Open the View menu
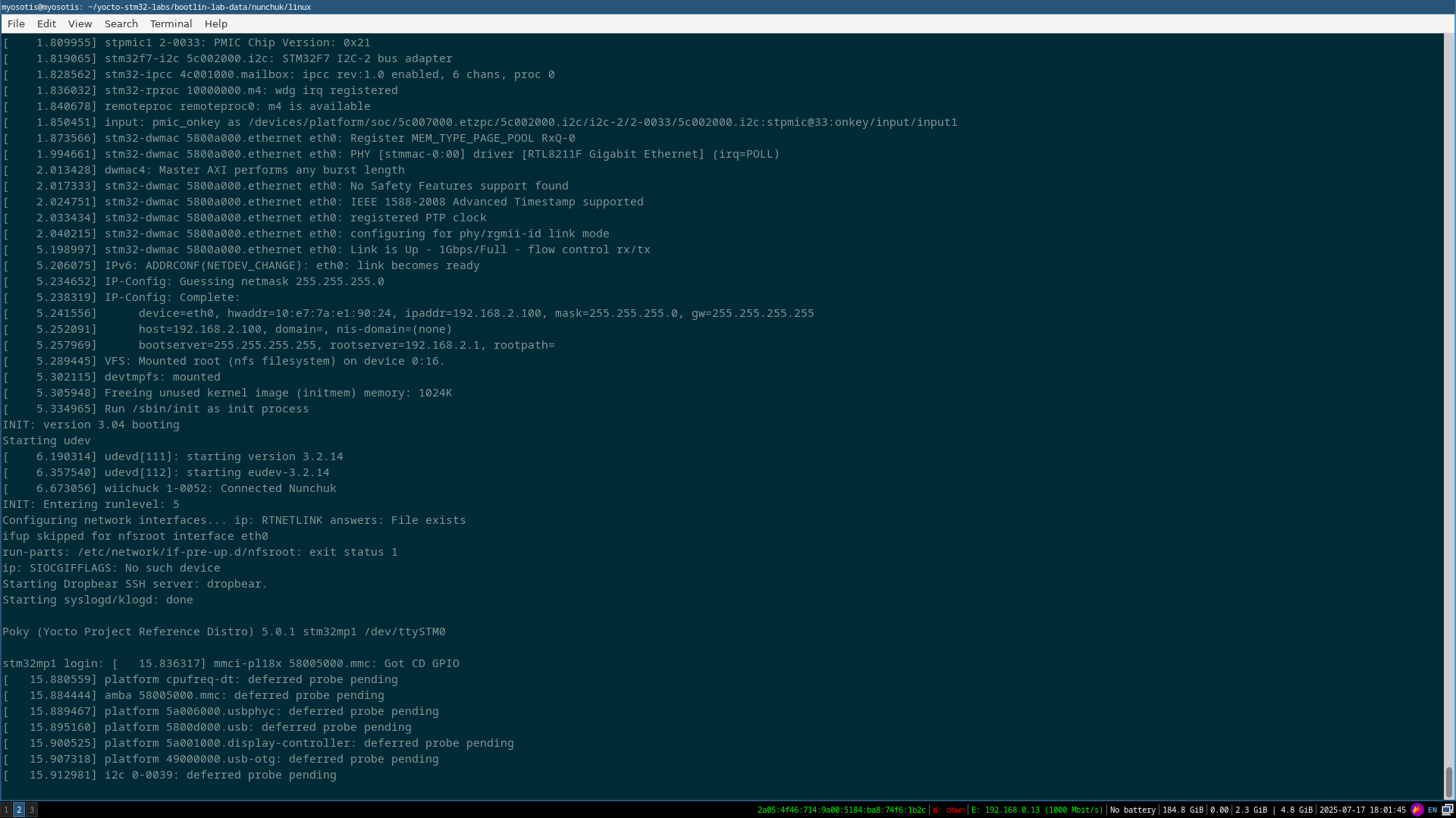The height and width of the screenshot is (818, 1456). 80,24
